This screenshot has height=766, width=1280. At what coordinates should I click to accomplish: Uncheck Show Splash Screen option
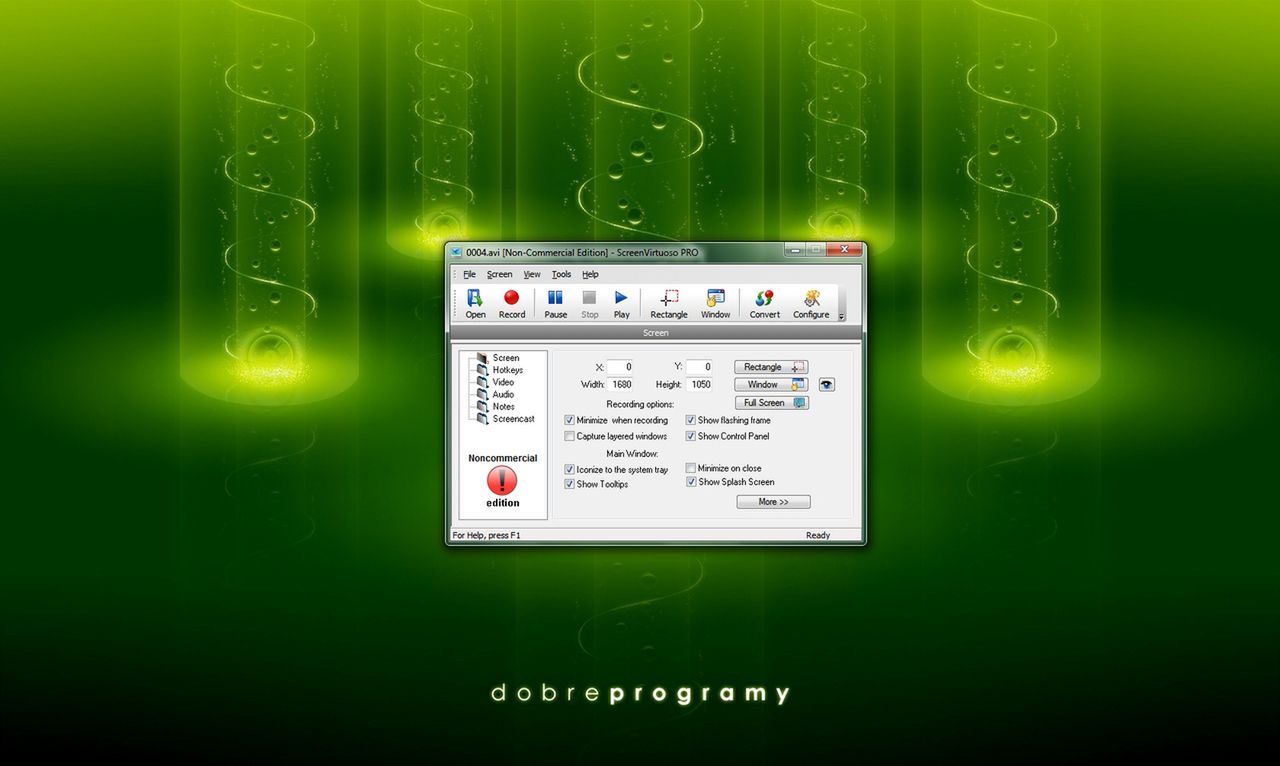point(691,482)
